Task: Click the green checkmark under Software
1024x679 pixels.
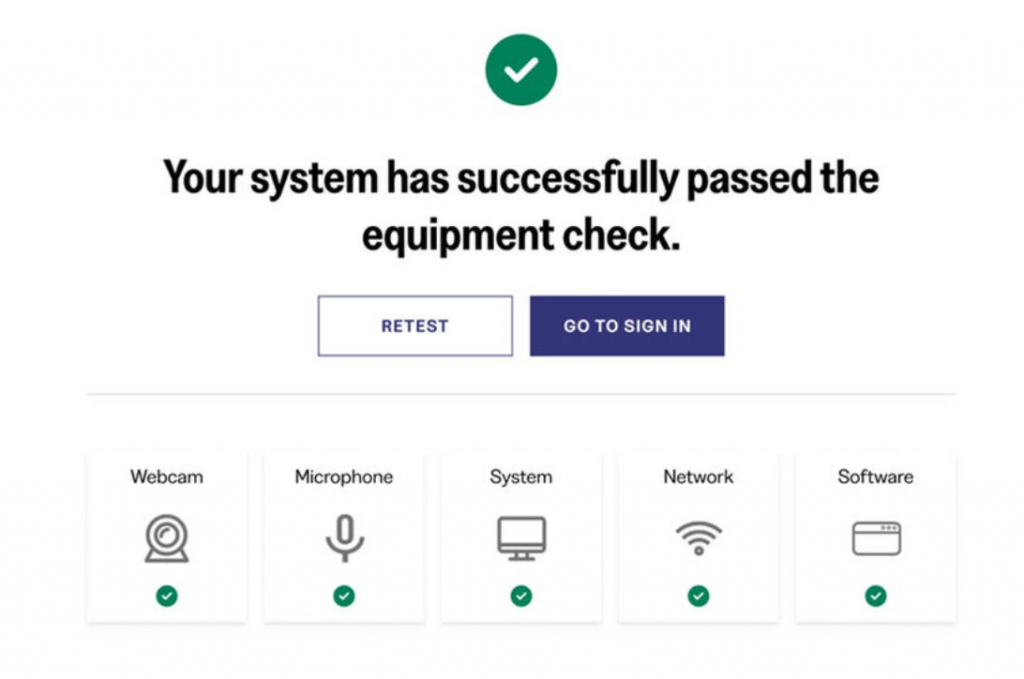Action: 876,596
